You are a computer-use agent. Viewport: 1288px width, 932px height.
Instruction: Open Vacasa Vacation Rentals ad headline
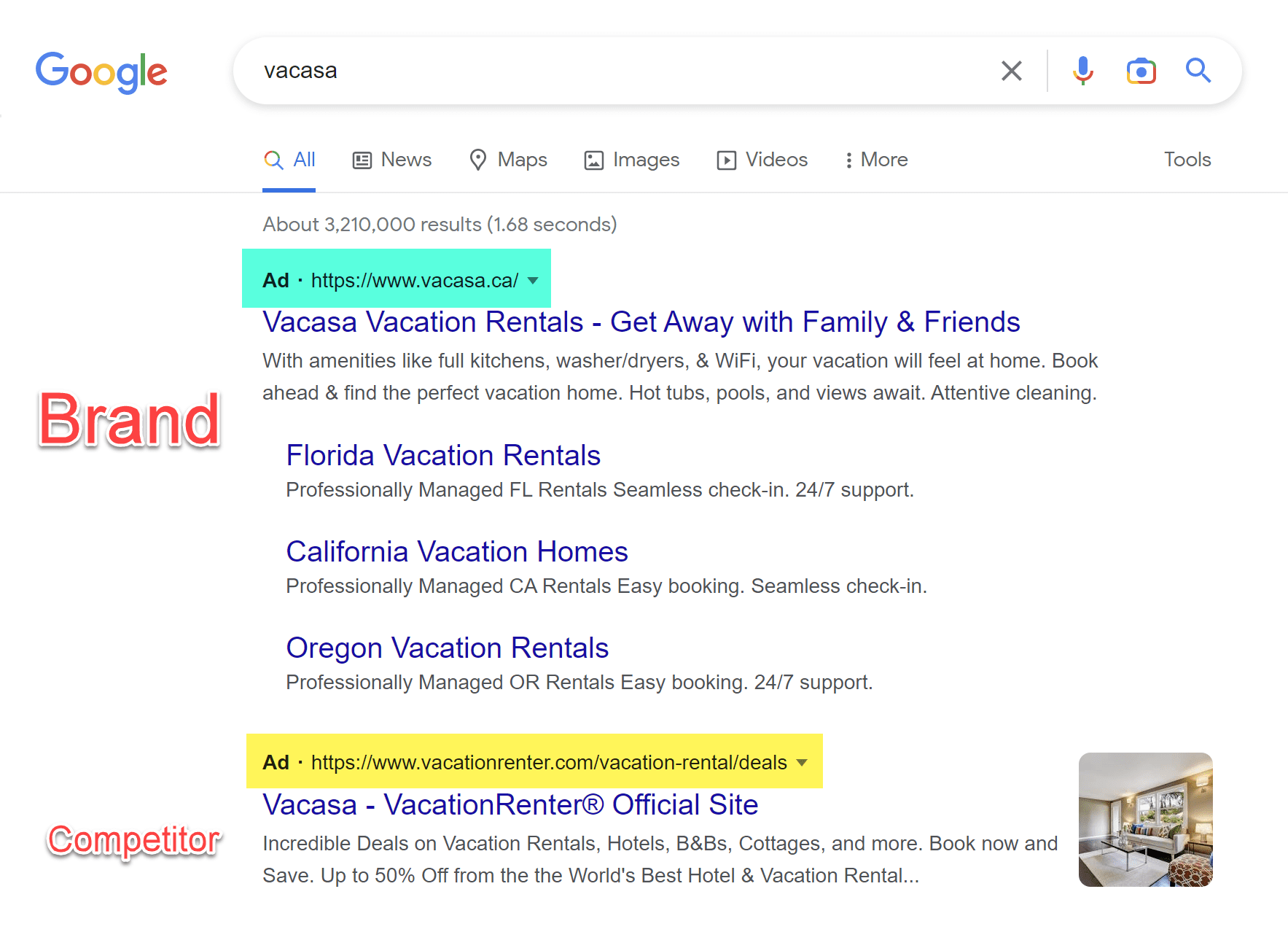click(x=641, y=322)
